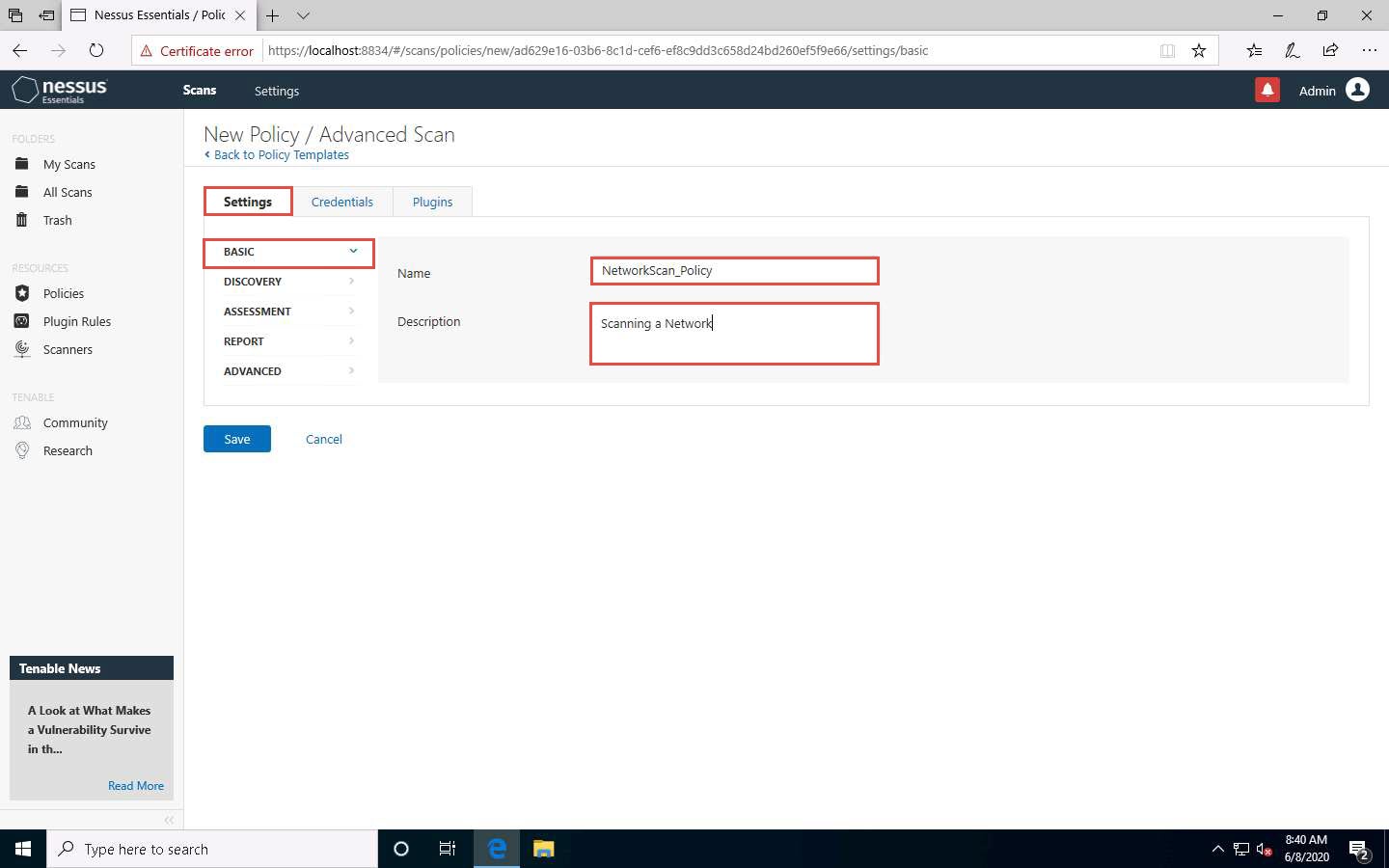The height and width of the screenshot is (868, 1389).
Task: Click the add notes pen icon
Action: click(x=1293, y=50)
